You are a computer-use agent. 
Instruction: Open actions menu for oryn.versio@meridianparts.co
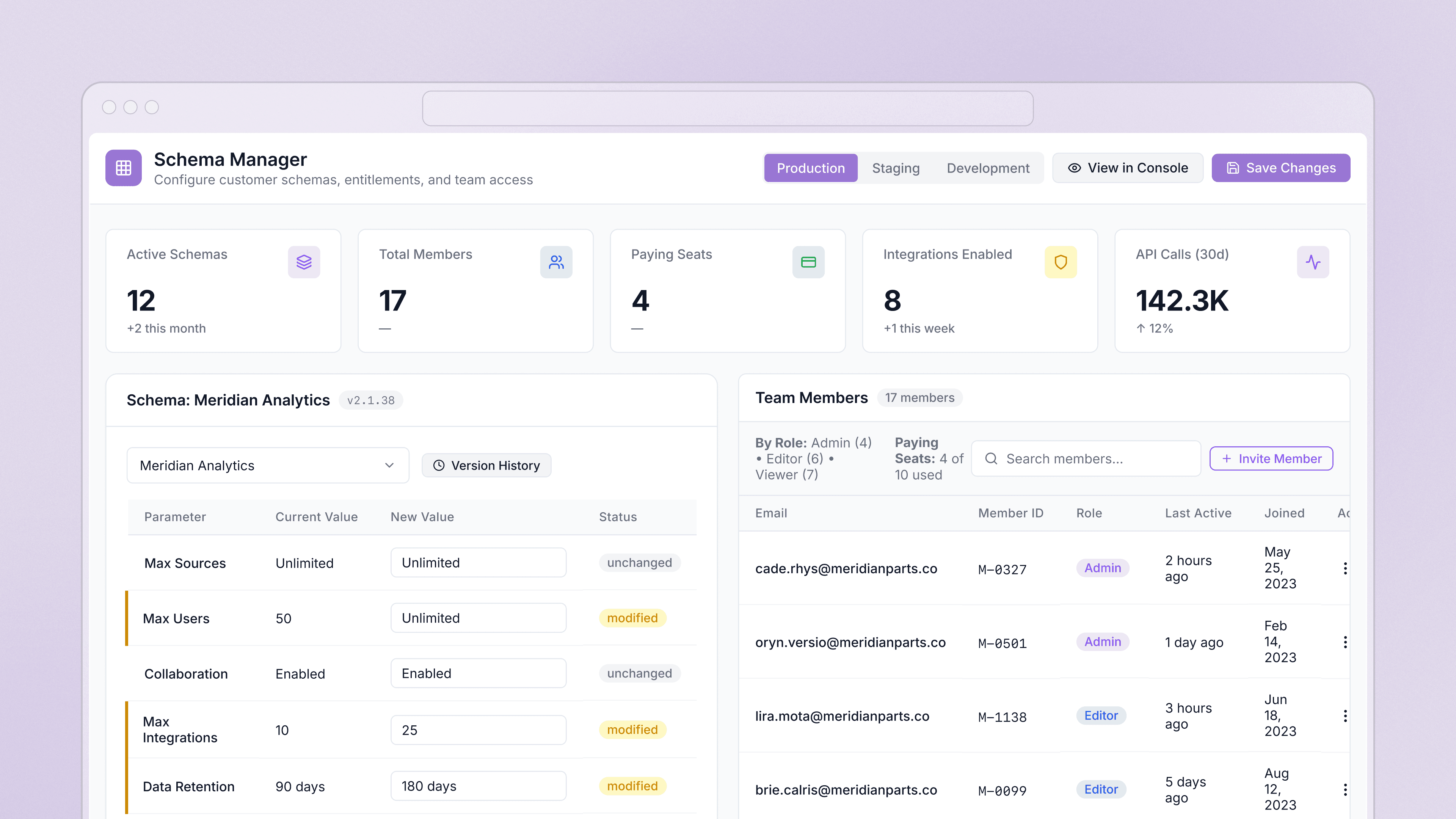pyautogui.click(x=1345, y=642)
